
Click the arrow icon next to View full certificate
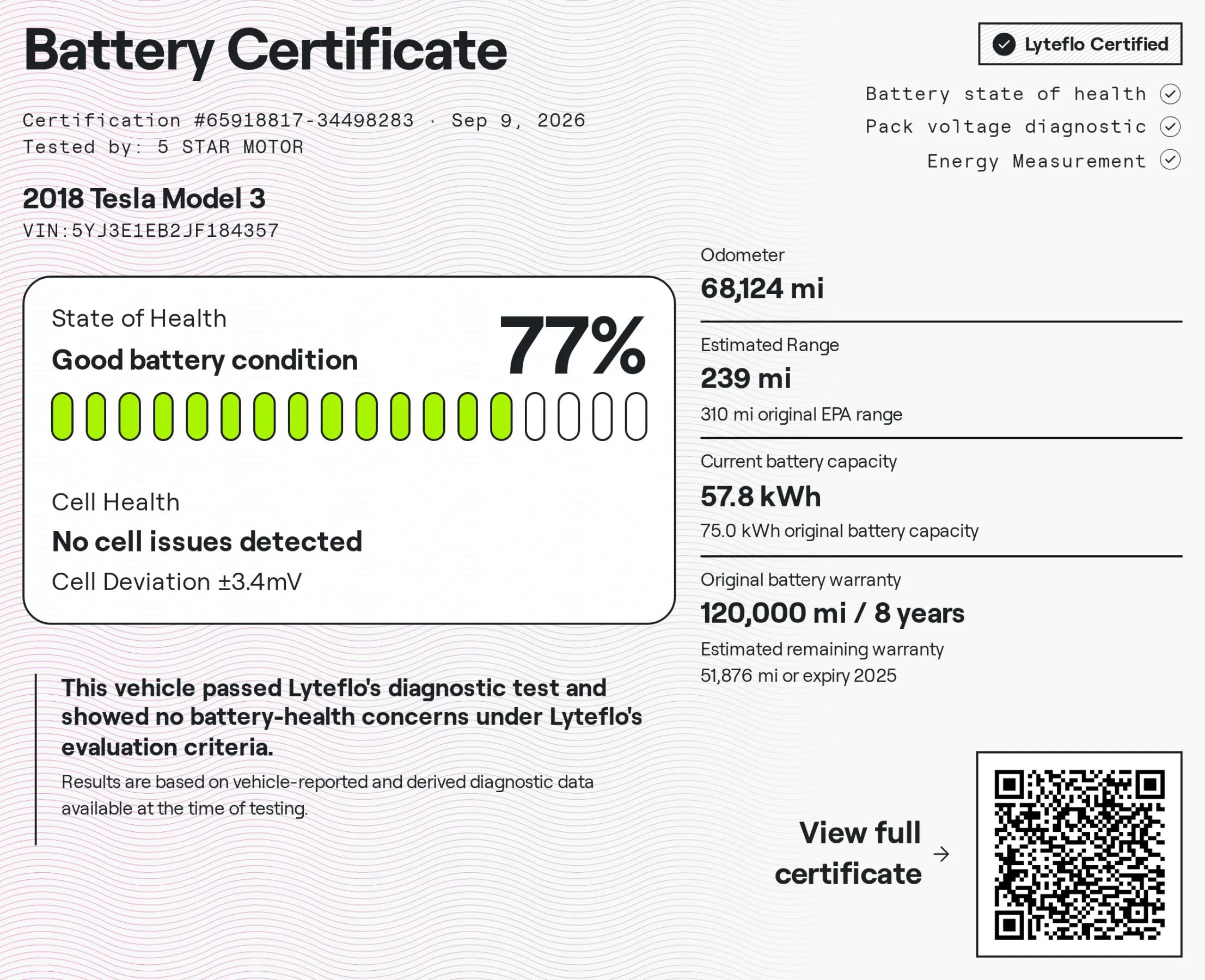click(x=941, y=854)
